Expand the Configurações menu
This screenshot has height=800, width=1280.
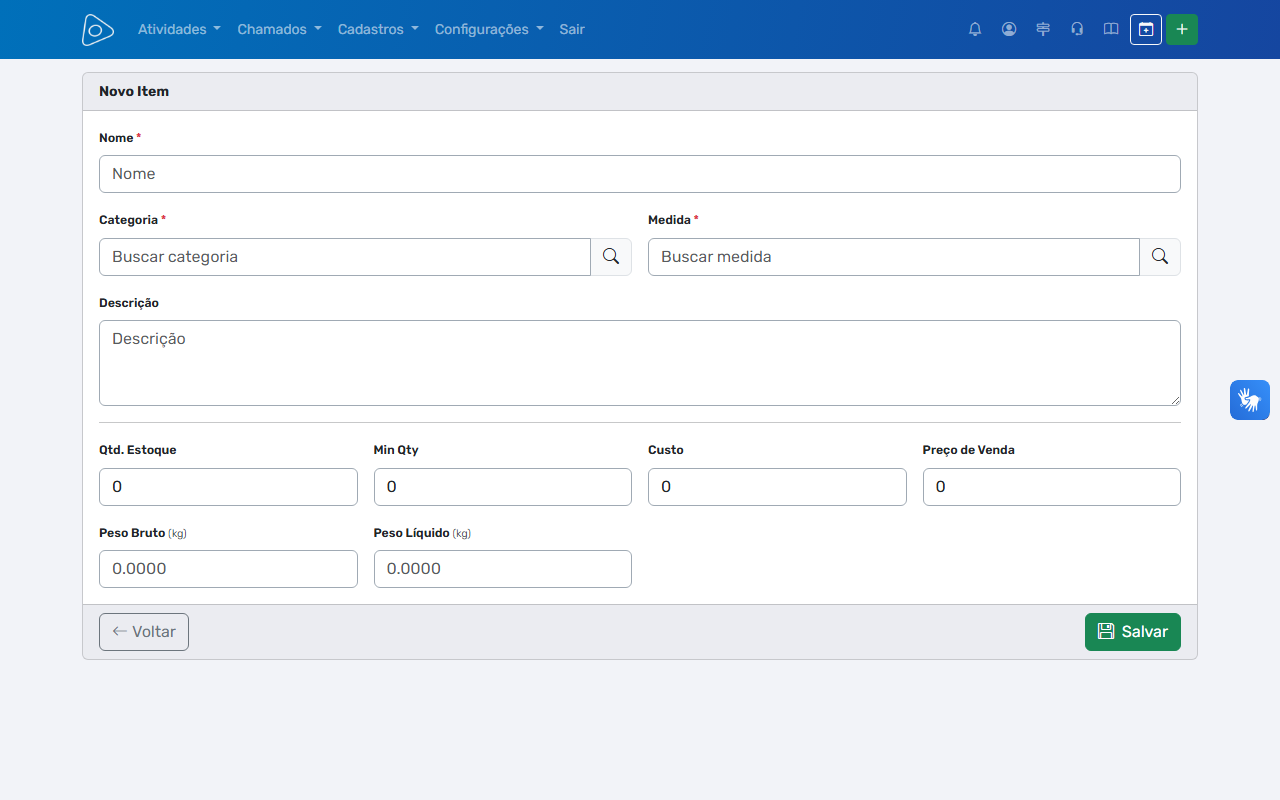[x=489, y=29]
